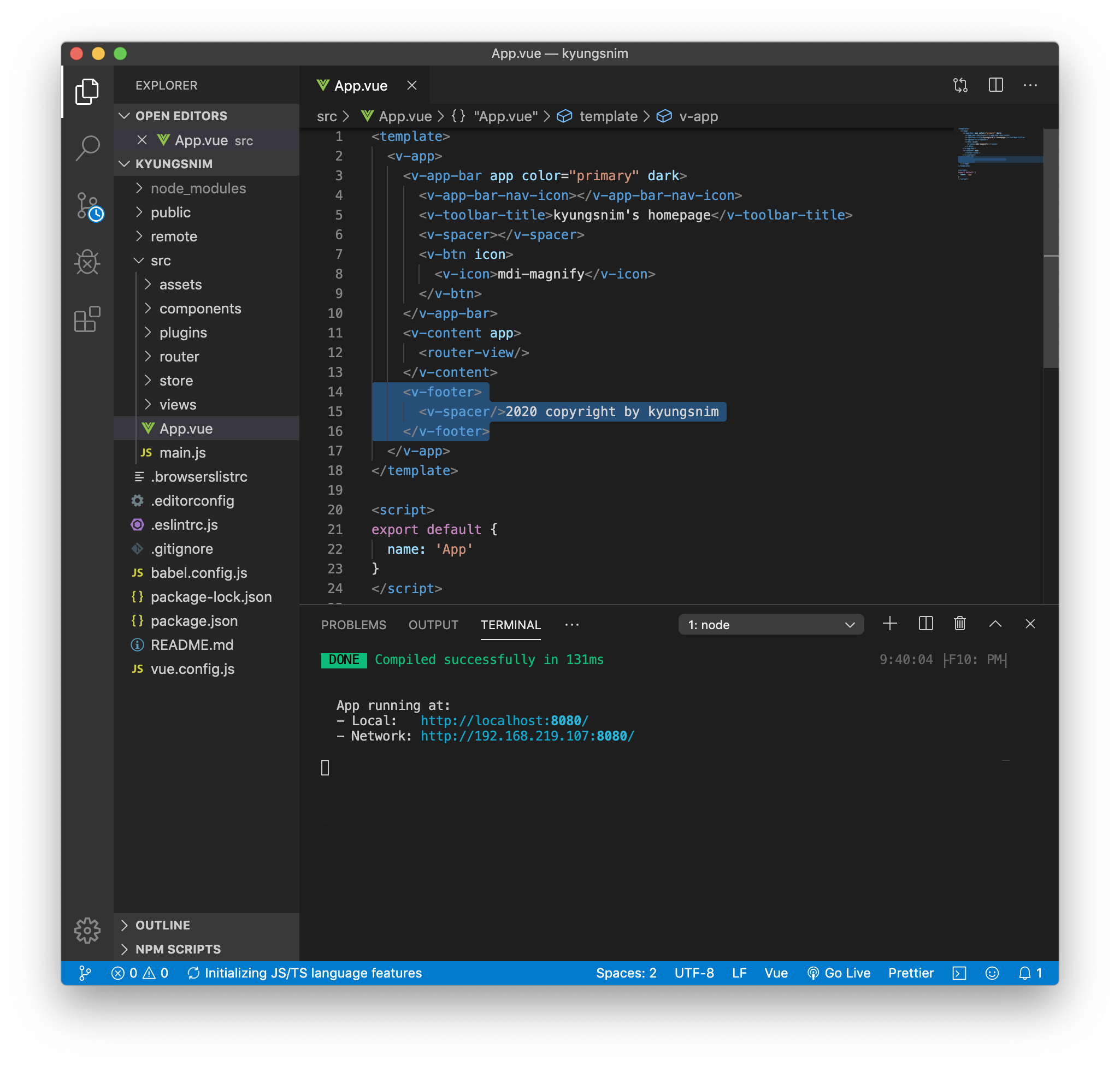The image size is (1120, 1066).
Task: Open the Debug view icon
Action: tap(87, 262)
